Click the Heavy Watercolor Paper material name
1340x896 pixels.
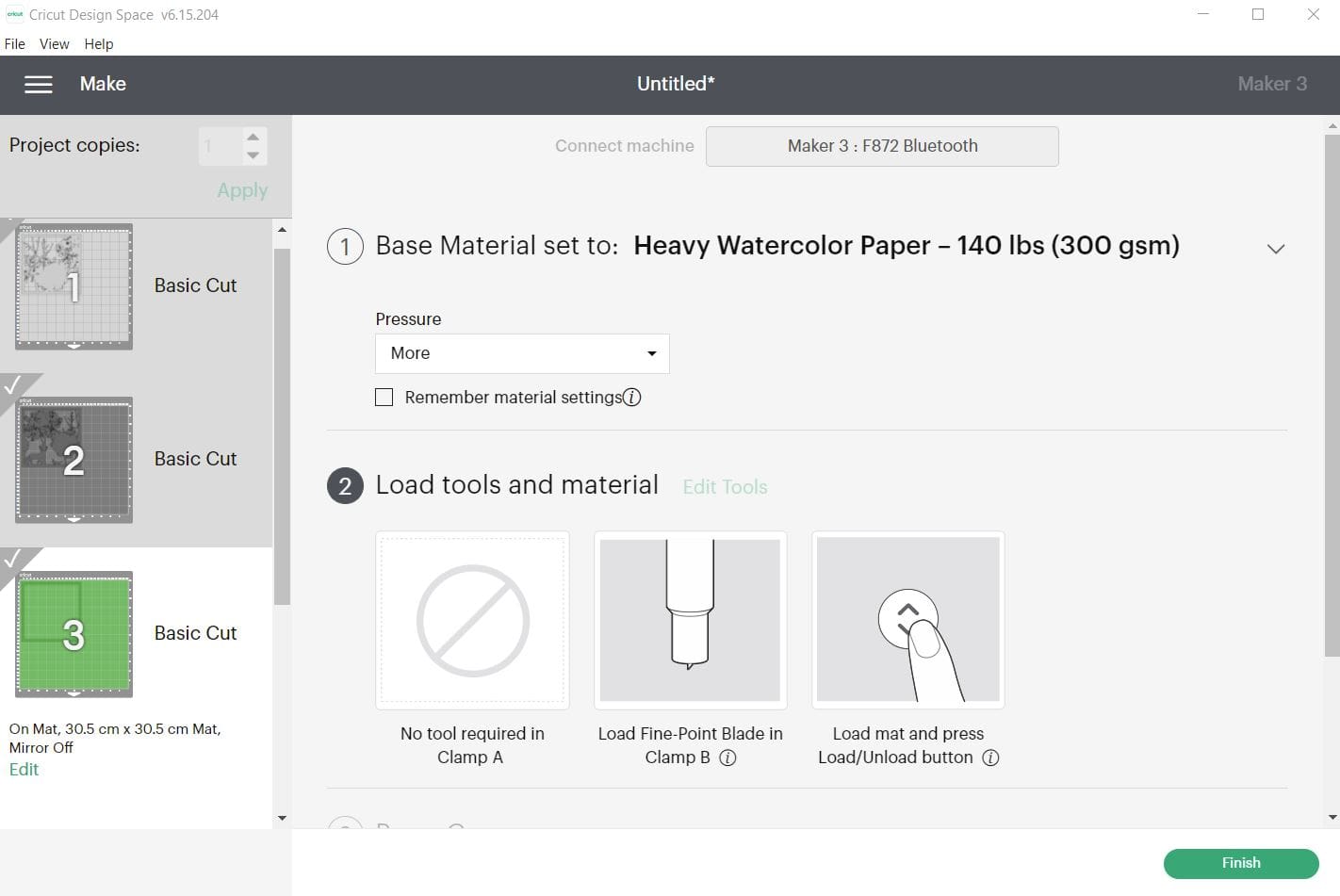click(907, 246)
